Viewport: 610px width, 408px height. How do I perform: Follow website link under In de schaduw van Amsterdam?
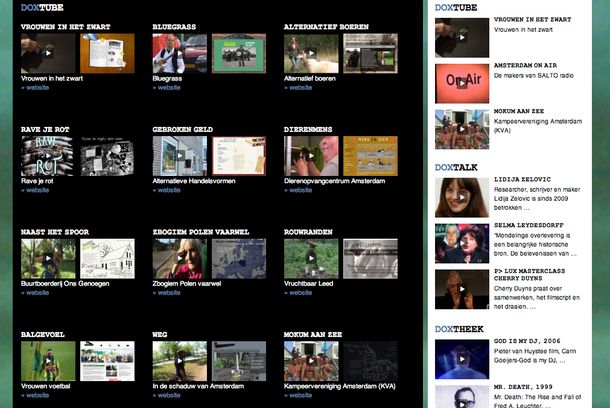[167, 396]
